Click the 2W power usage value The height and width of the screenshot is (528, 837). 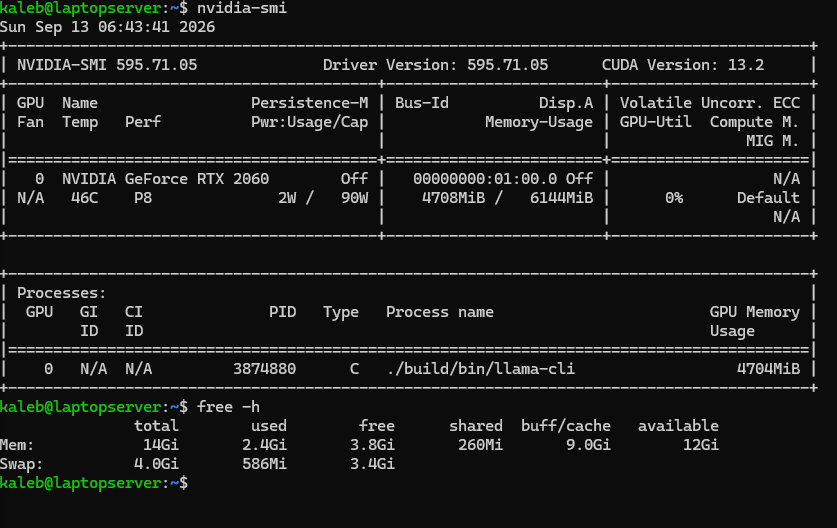click(287, 198)
